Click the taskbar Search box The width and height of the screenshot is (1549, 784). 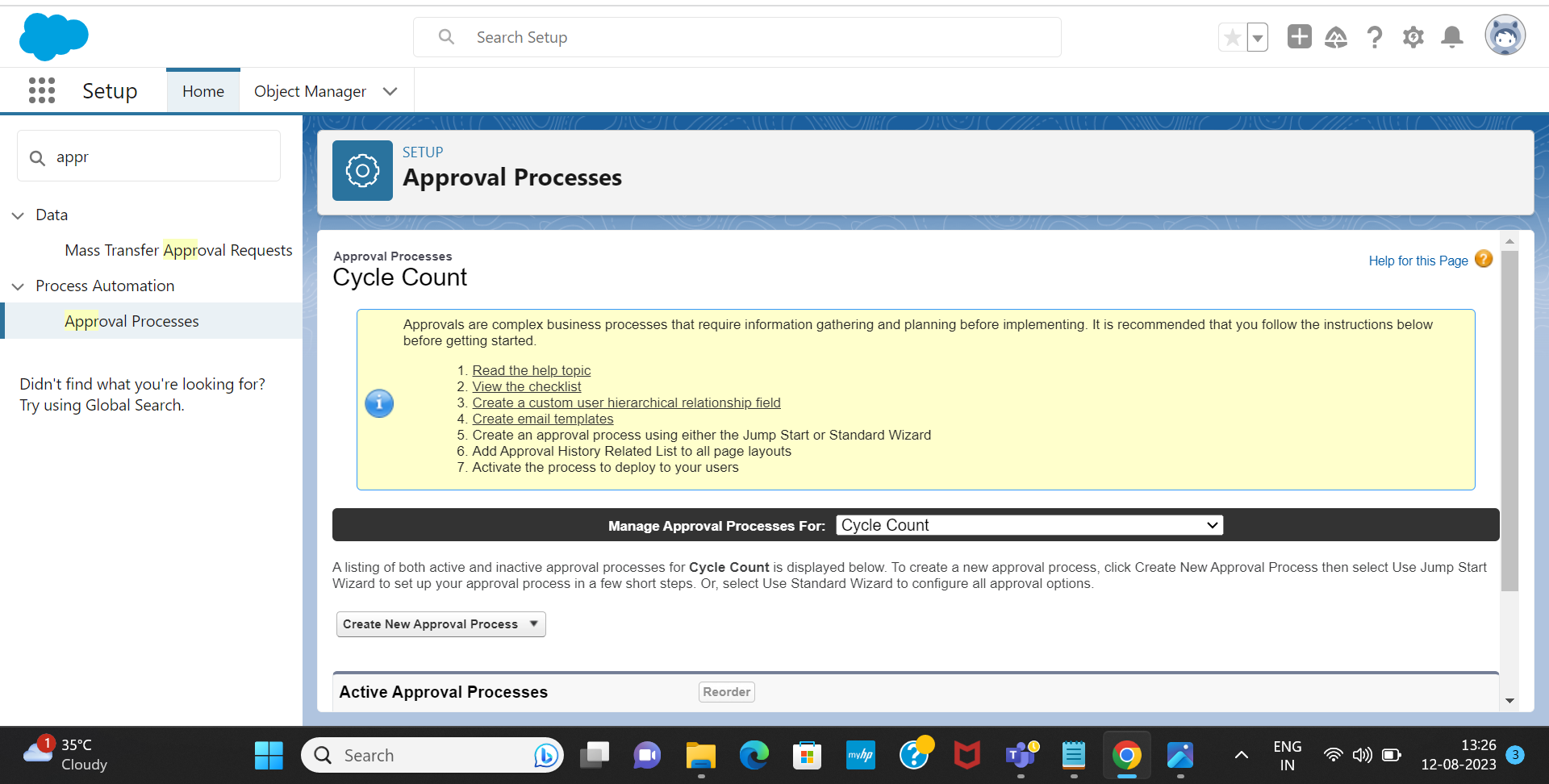[x=432, y=756]
